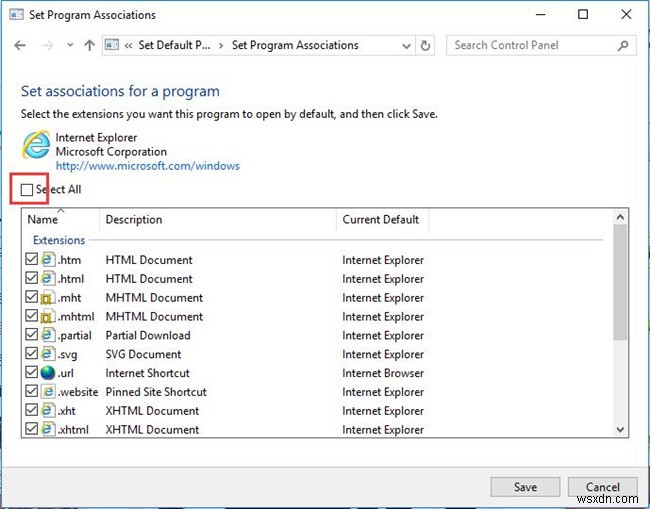Go back with the back arrow
The height and width of the screenshot is (509, 650).
click(x=20, y=45)
